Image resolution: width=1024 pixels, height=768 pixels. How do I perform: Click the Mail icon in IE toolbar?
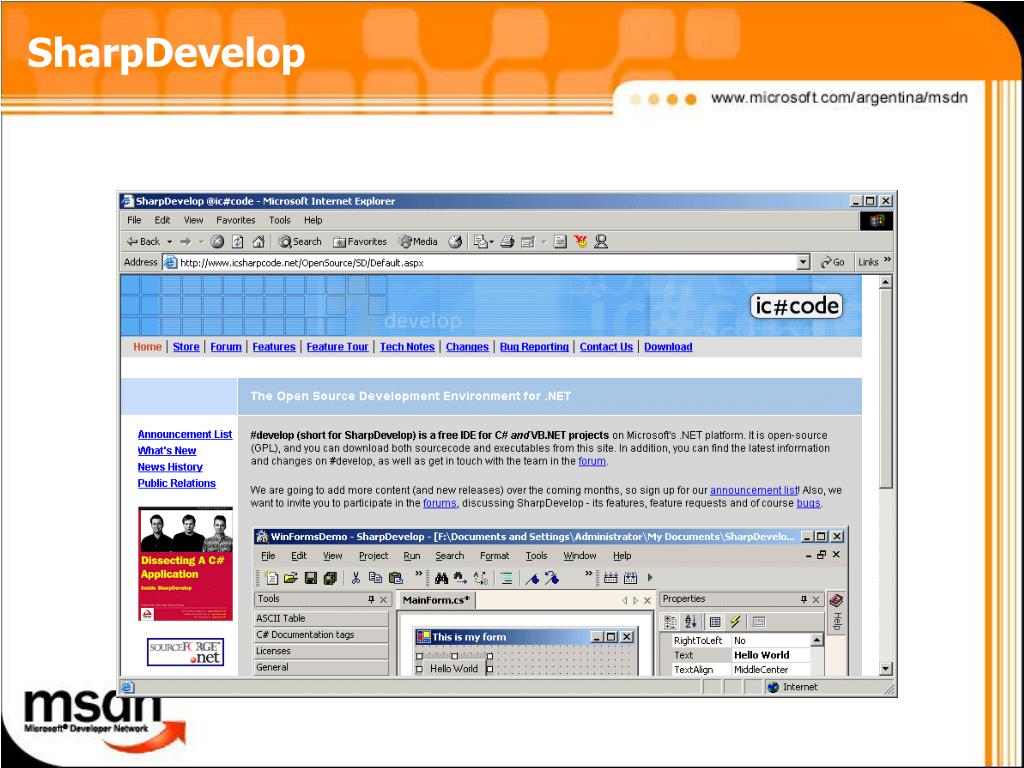coord(481,242)
